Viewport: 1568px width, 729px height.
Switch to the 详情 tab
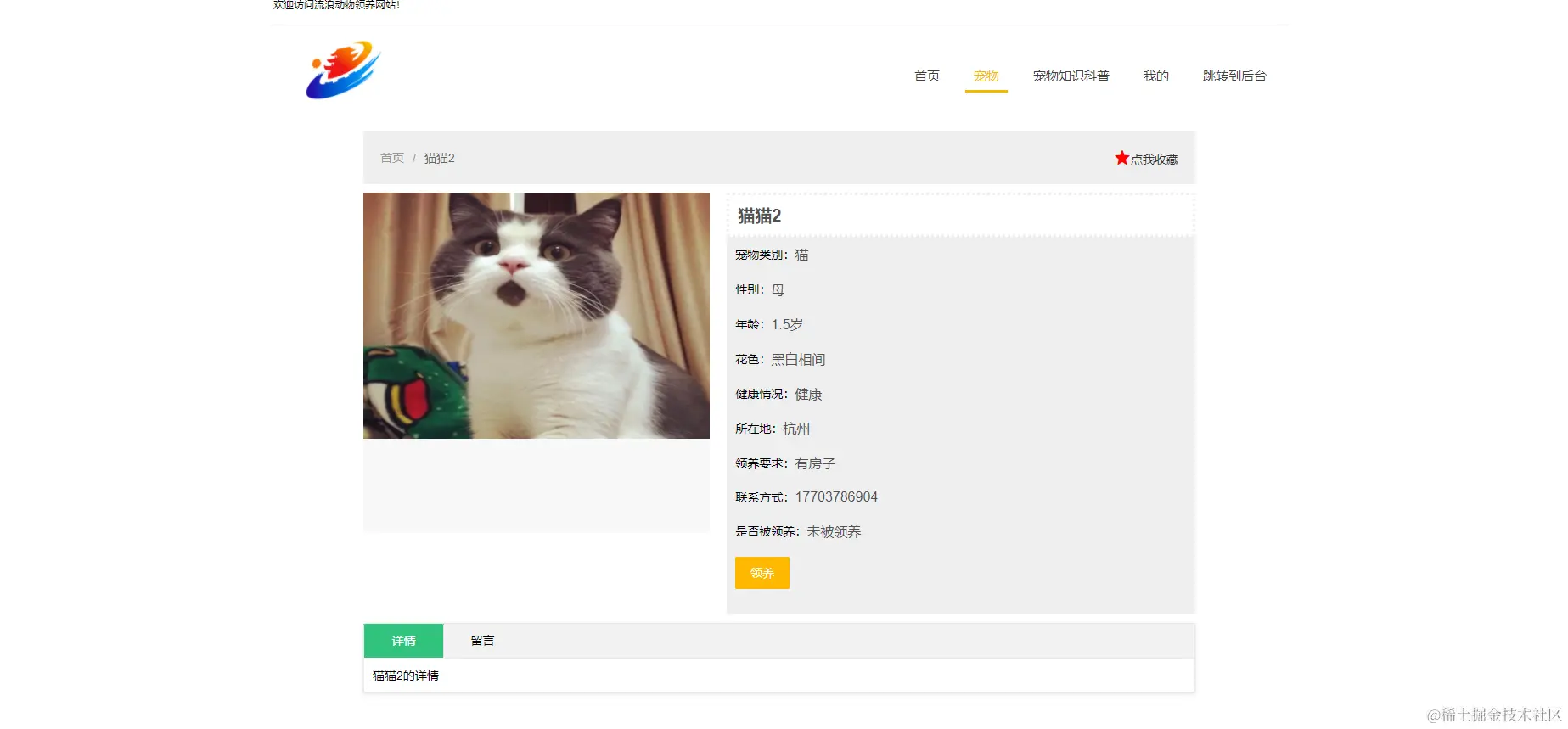tap(403, 641)
